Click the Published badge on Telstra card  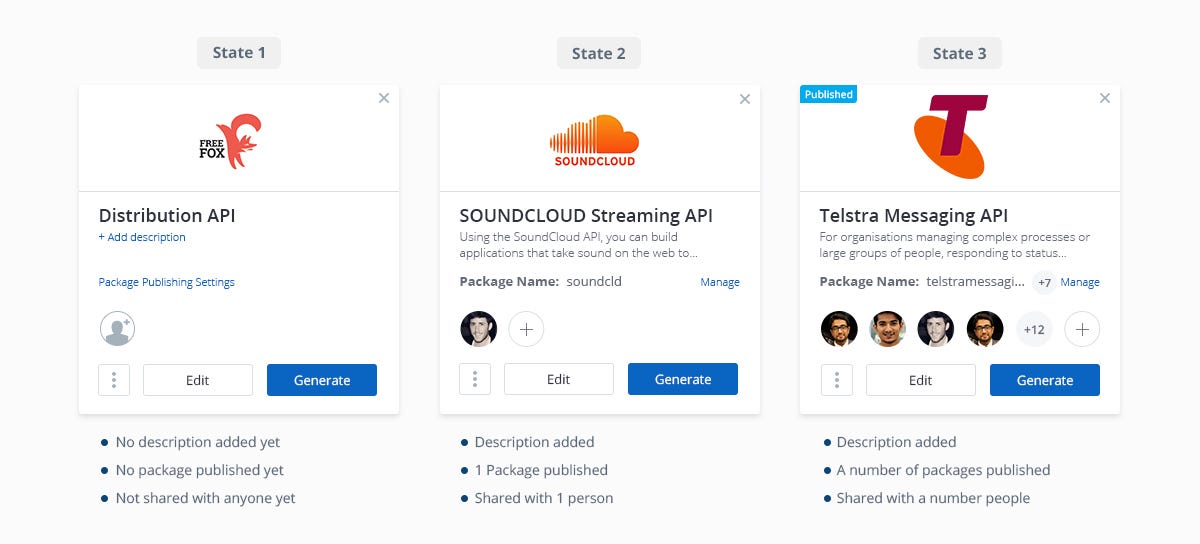[x=829, y=94]
